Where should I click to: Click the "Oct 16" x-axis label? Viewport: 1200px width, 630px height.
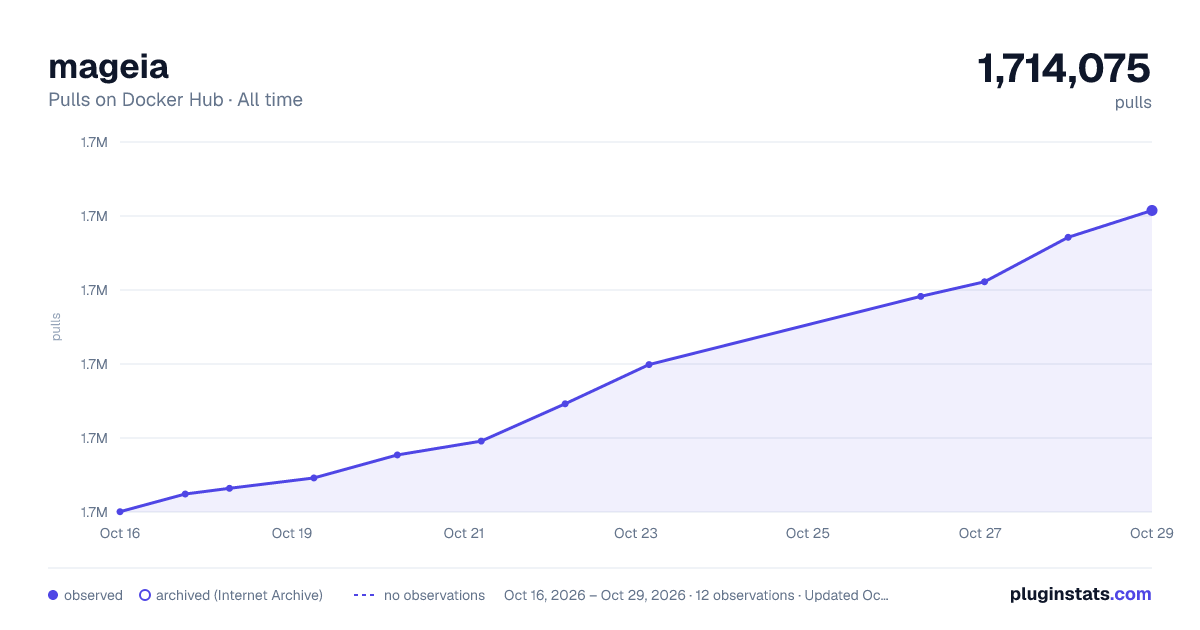(120, 533)
